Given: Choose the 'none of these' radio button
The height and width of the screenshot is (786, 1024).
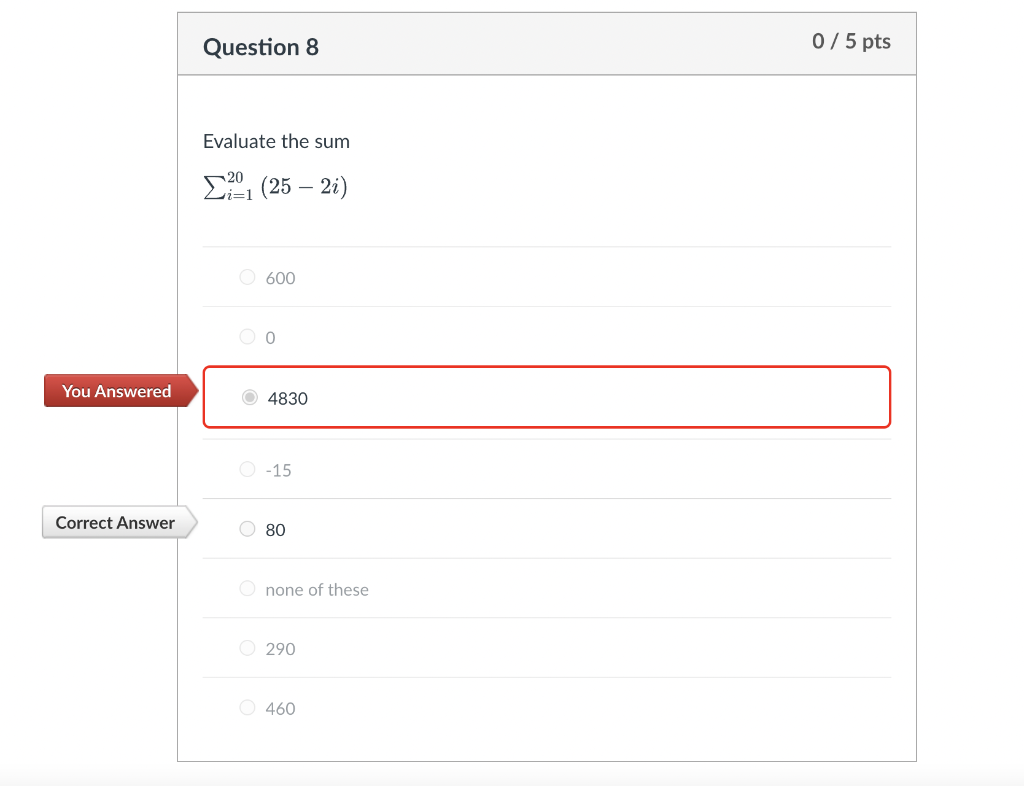Looking at the screenshot, I should click(x=248, y=589).
